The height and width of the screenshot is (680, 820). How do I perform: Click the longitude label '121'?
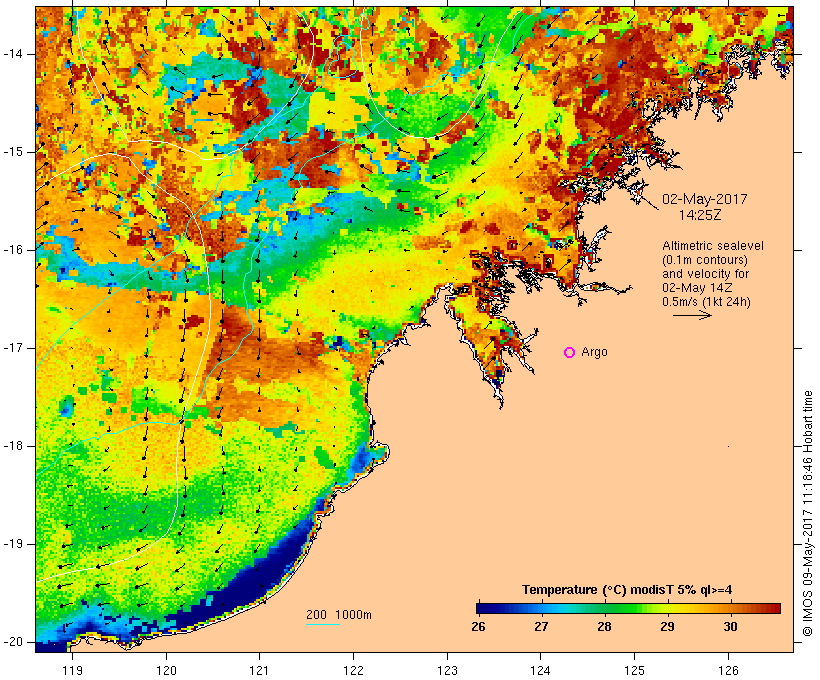(x=259, y=670)
